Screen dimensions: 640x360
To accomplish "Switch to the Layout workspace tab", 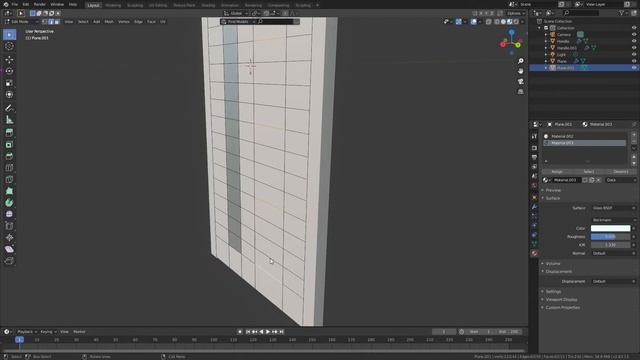I will coord(93,5).
